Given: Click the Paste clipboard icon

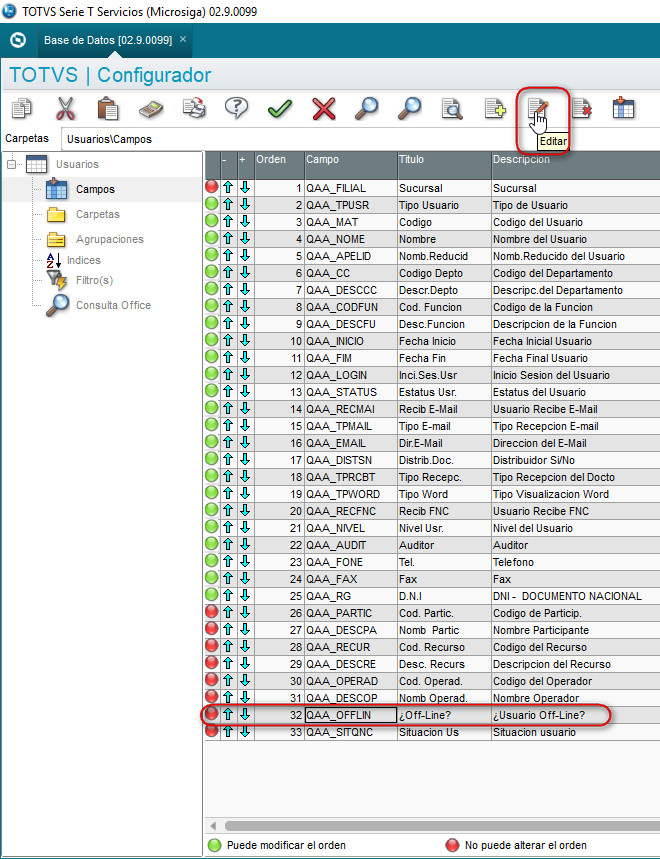Looking at the screenshot, I should 107,108.
